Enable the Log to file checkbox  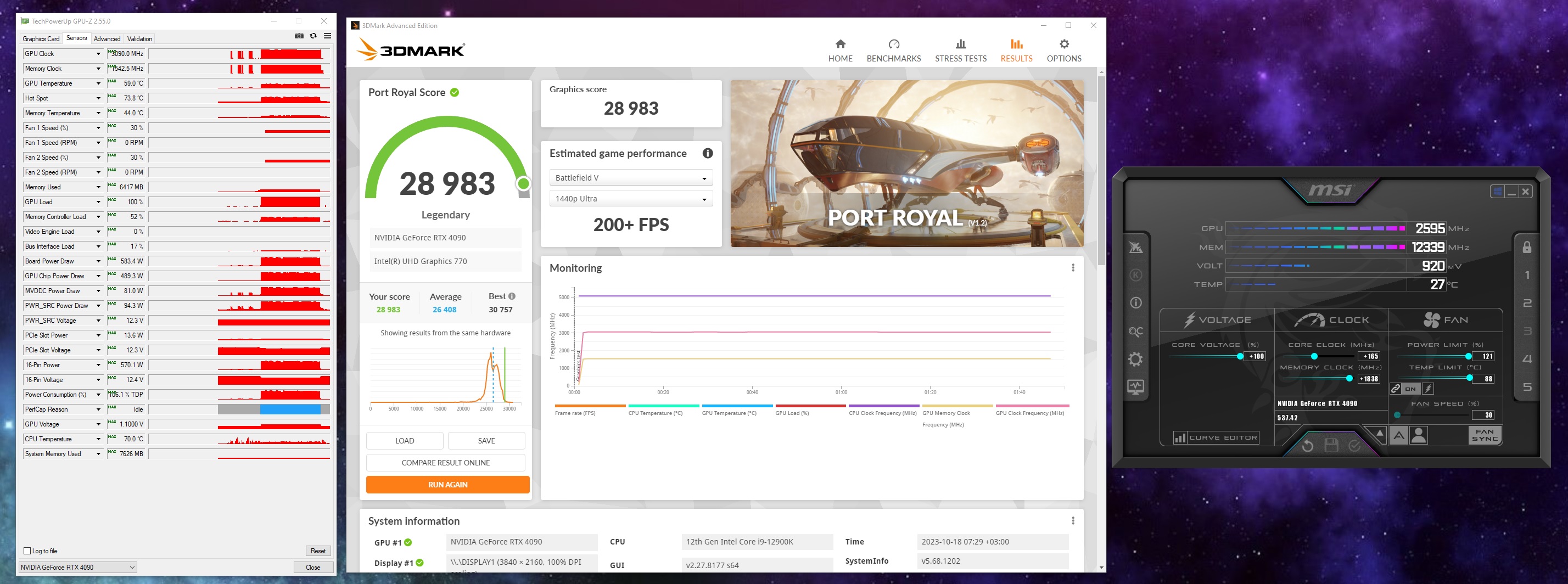pyautogui.click(x=27, y=551)
